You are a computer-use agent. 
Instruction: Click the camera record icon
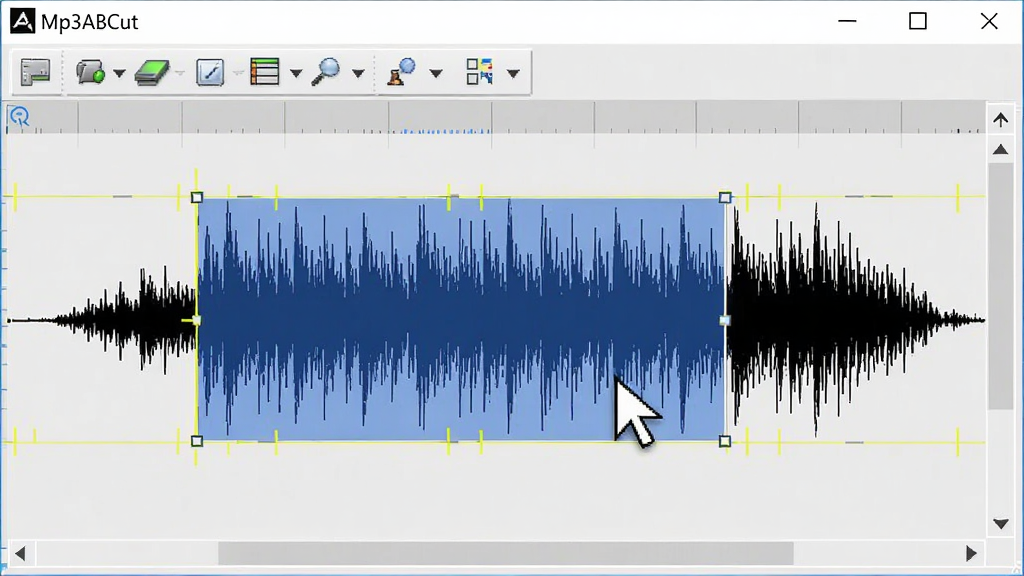click(x=91, y=72)
